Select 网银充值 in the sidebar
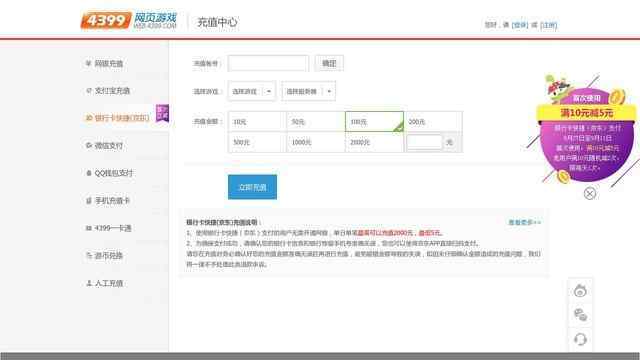 pos(109,63)
